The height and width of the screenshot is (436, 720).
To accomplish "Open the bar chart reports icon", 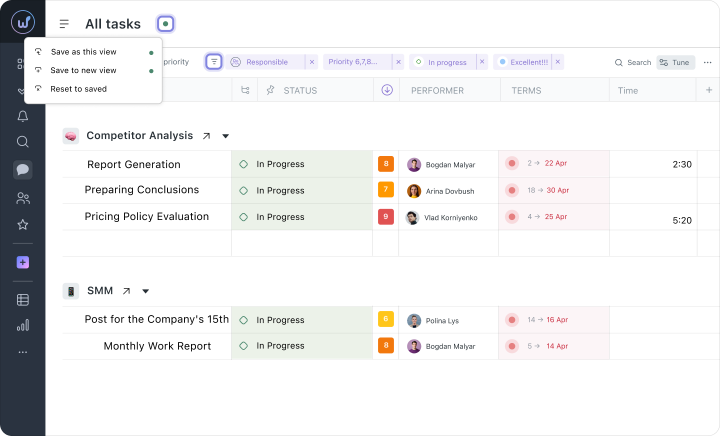I will pos(22,325).
